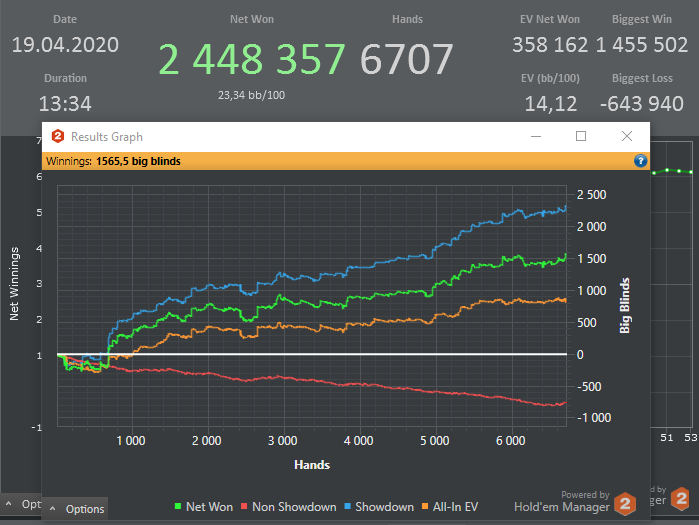This screenshot has width=699, height=525.
Task: Click the Hands count 6707
Action: coord(407,59)
